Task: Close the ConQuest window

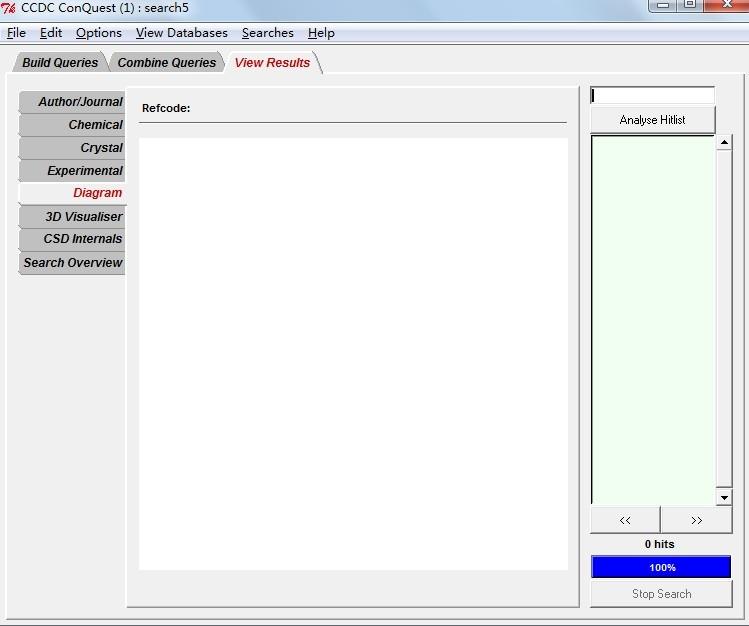Action: (727, 5)
